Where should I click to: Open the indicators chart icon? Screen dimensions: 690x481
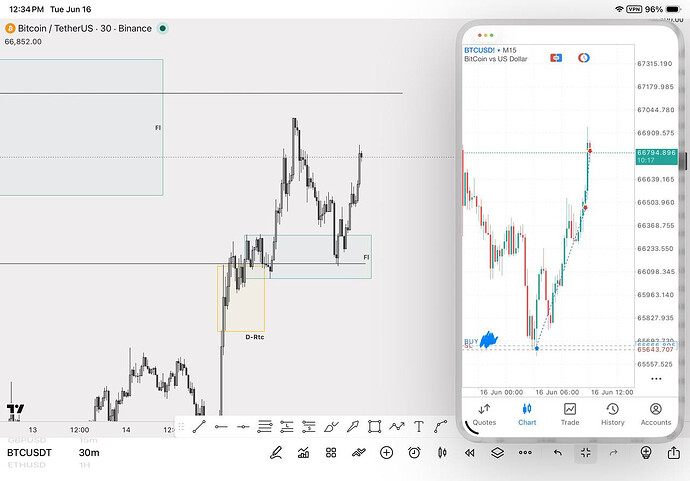click(x=303, y=452)
